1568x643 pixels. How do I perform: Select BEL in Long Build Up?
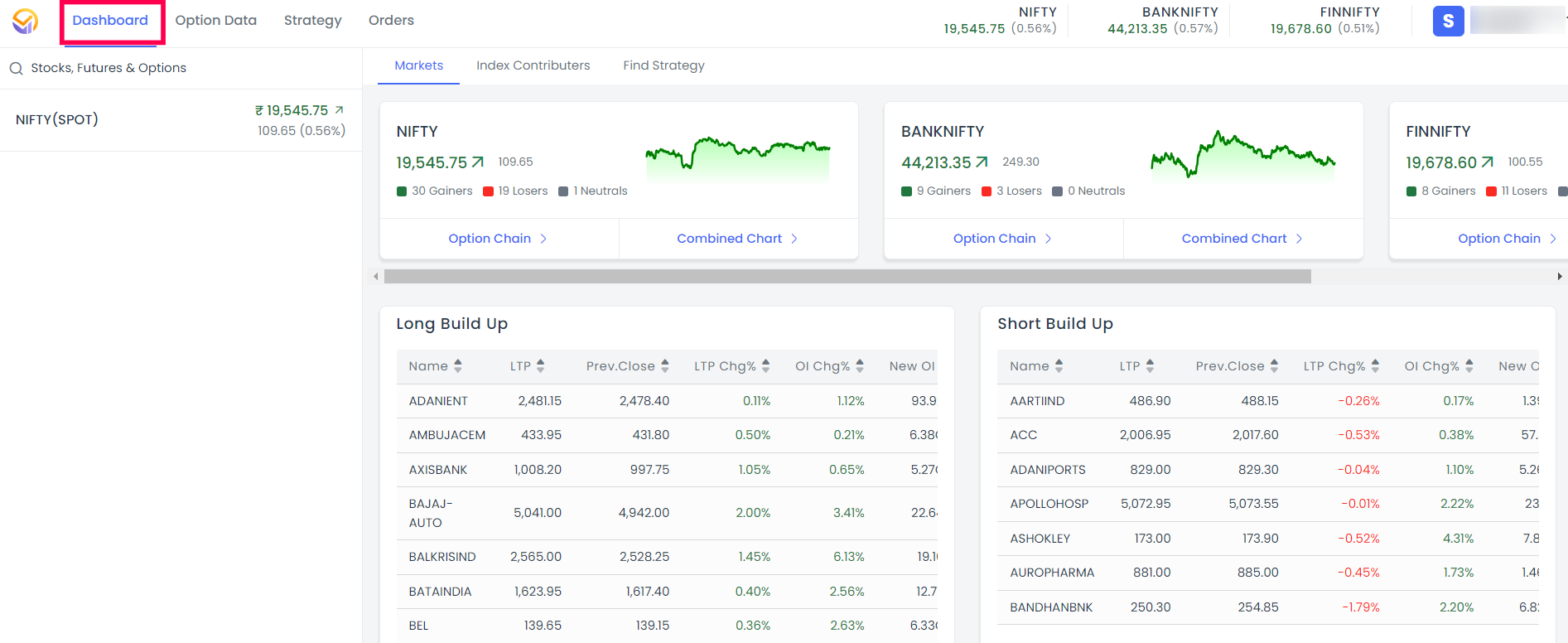[x=667, y=626]
